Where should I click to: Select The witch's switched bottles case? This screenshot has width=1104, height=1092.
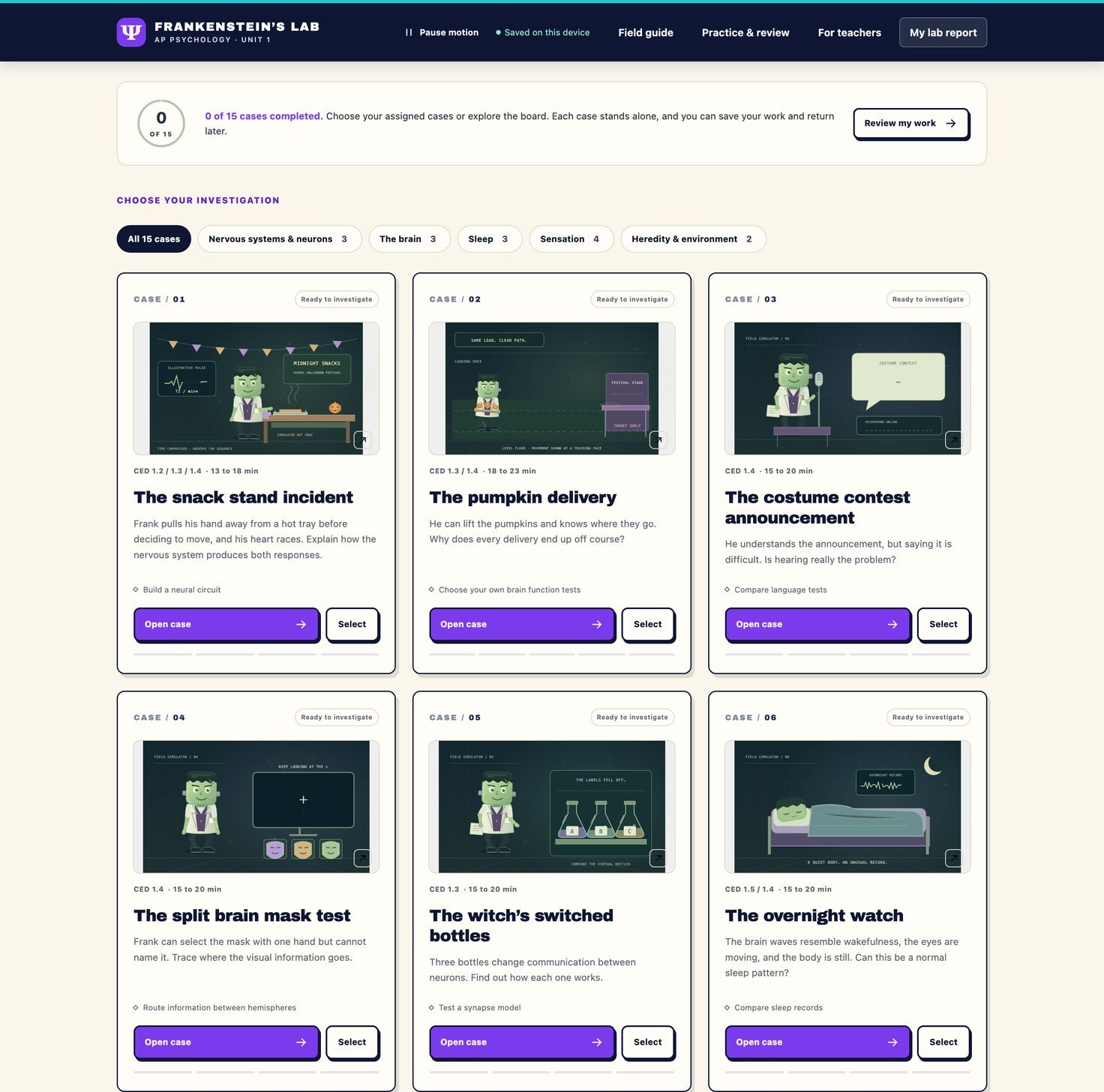coord(647,1042)
